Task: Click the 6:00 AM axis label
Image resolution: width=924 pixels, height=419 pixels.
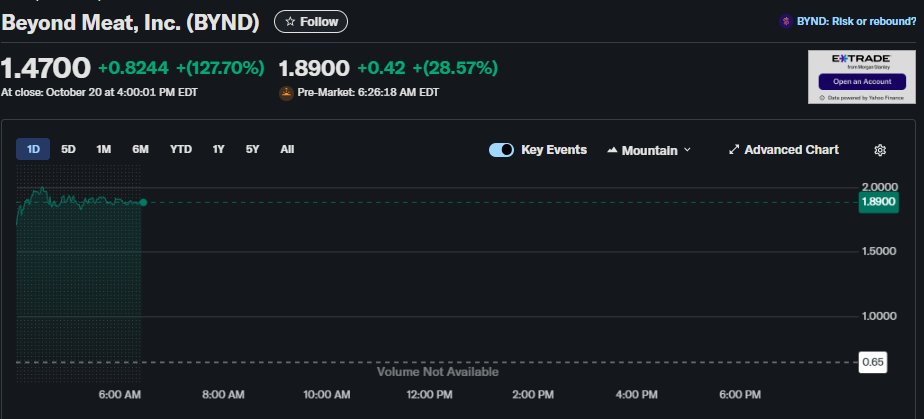Action: tap(120, 395)
